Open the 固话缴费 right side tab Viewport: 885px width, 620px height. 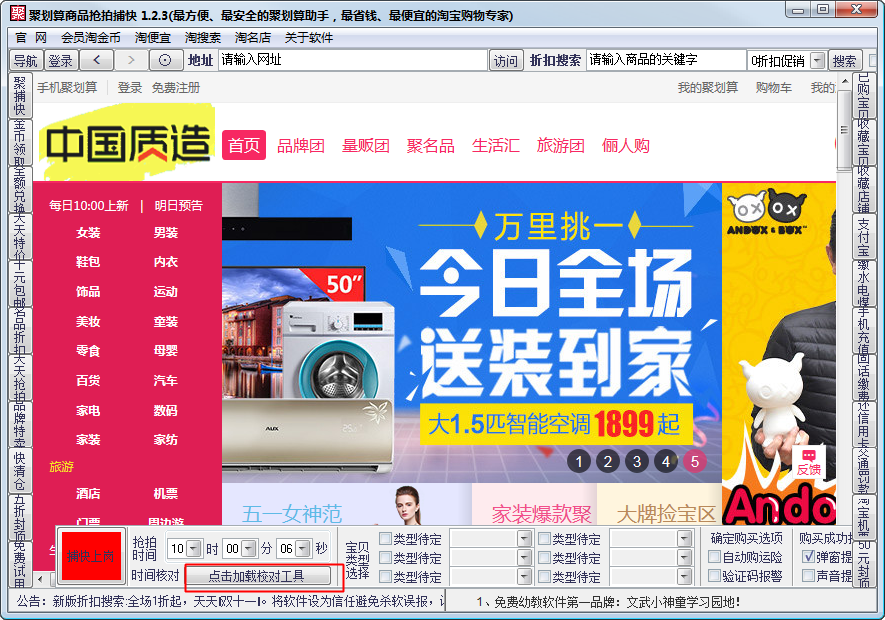pos(864,377)
